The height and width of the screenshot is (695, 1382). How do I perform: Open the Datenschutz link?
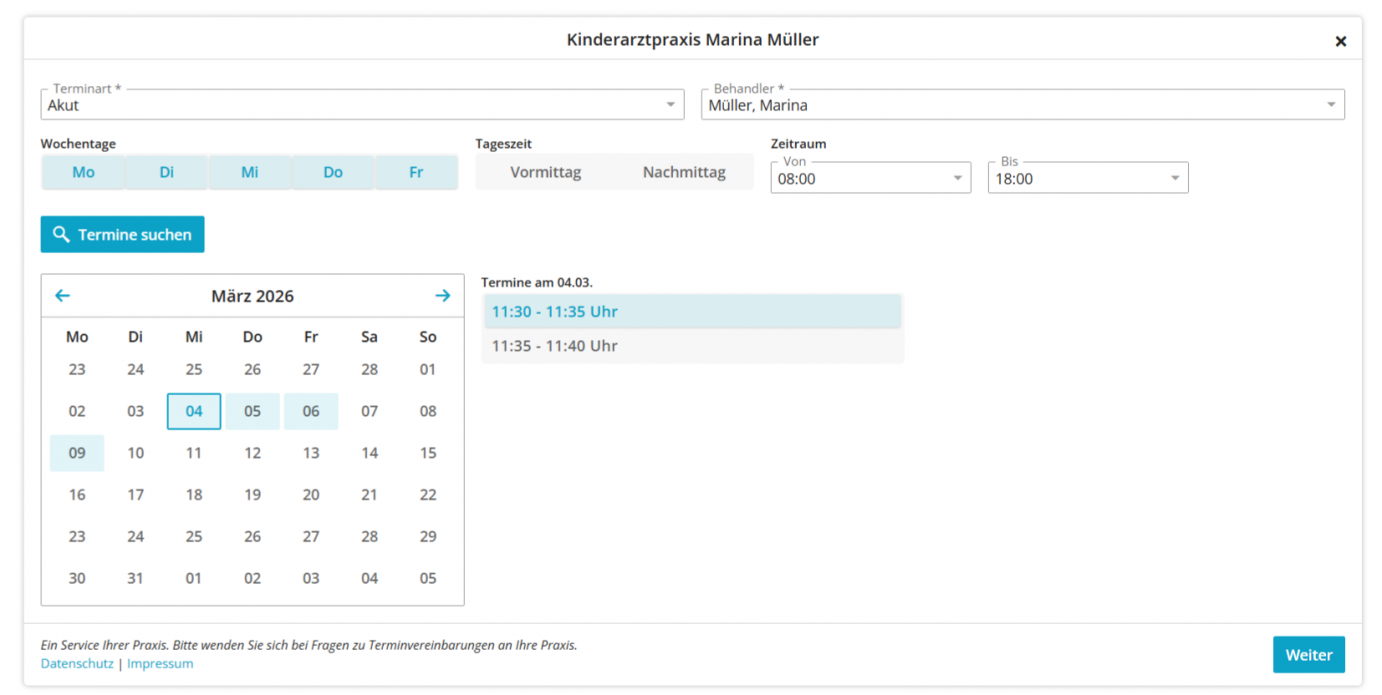pos(77,663)
